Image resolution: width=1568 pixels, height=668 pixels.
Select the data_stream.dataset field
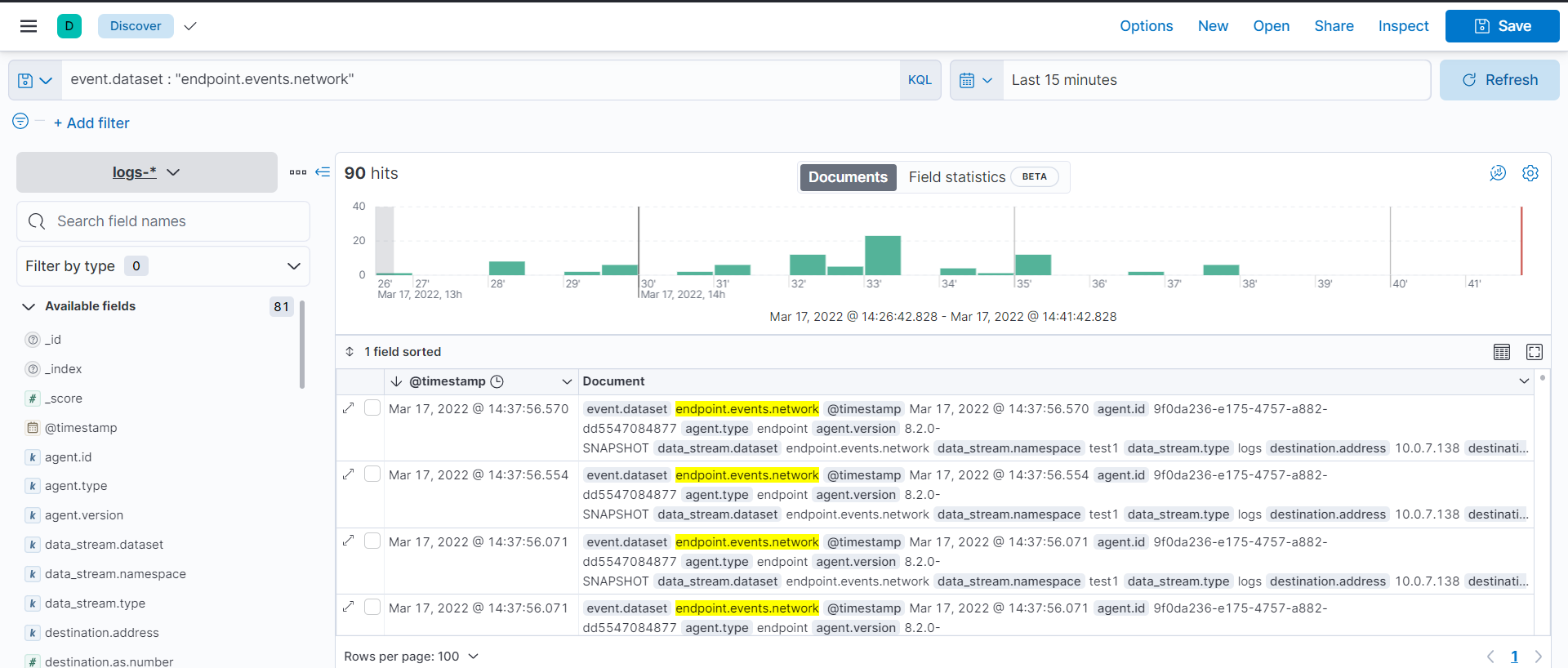click(x=104, y=545)
